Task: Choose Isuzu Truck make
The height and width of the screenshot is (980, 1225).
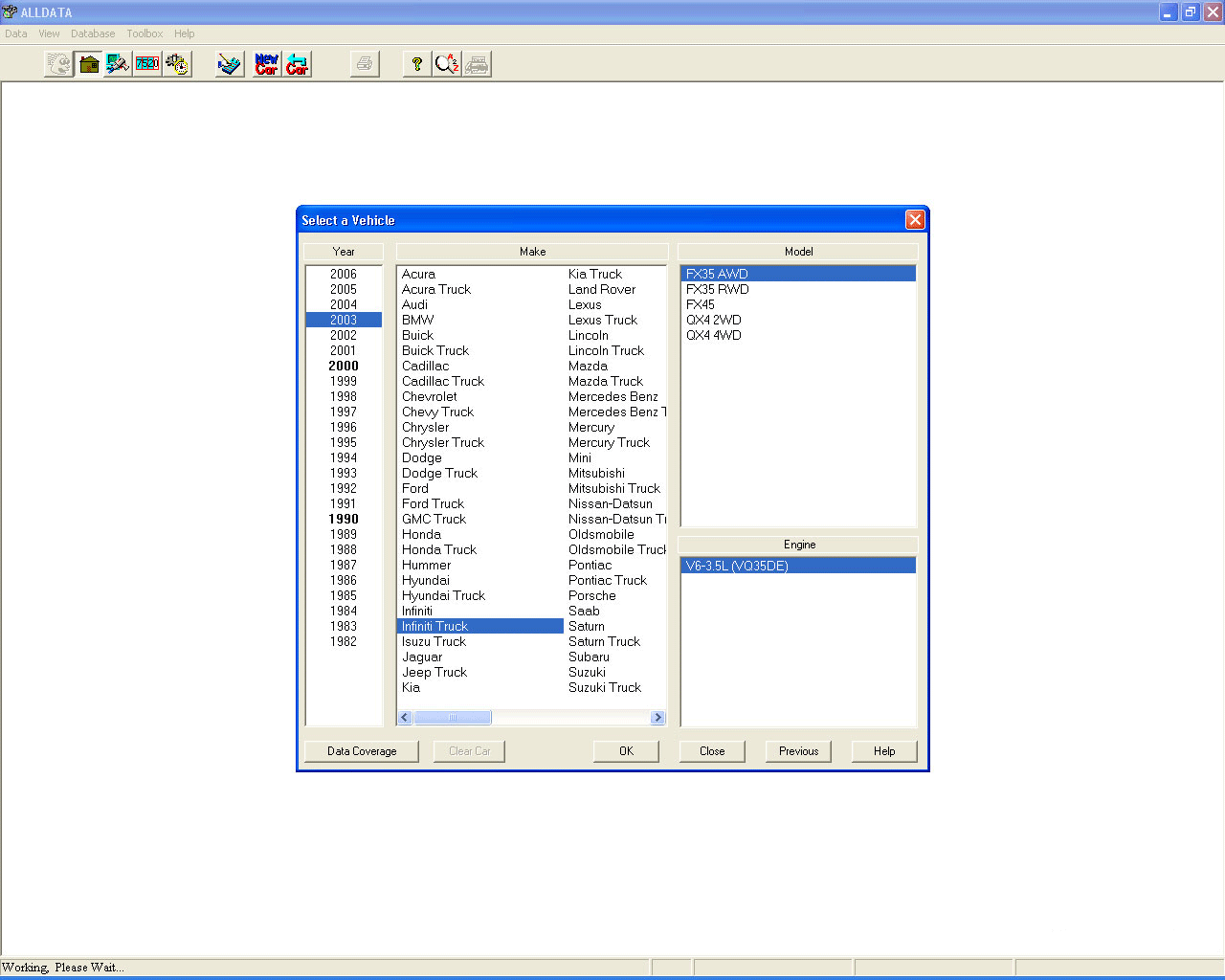Action: tap(434, 641)
